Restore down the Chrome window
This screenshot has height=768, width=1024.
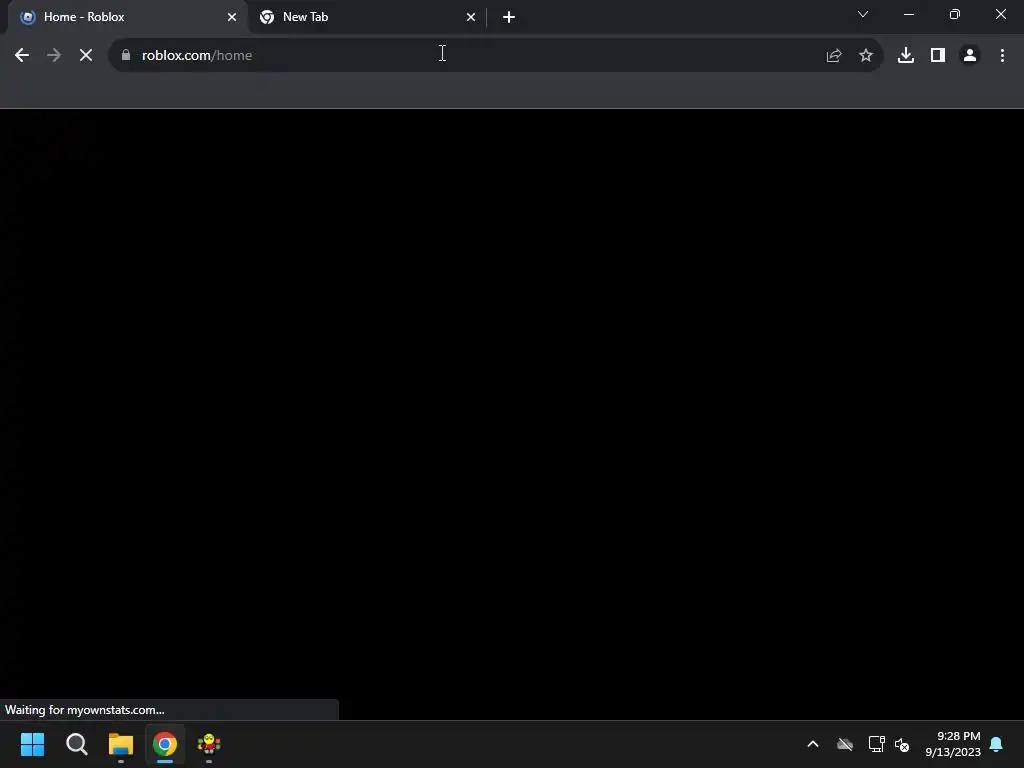click(x=955, y=14)
